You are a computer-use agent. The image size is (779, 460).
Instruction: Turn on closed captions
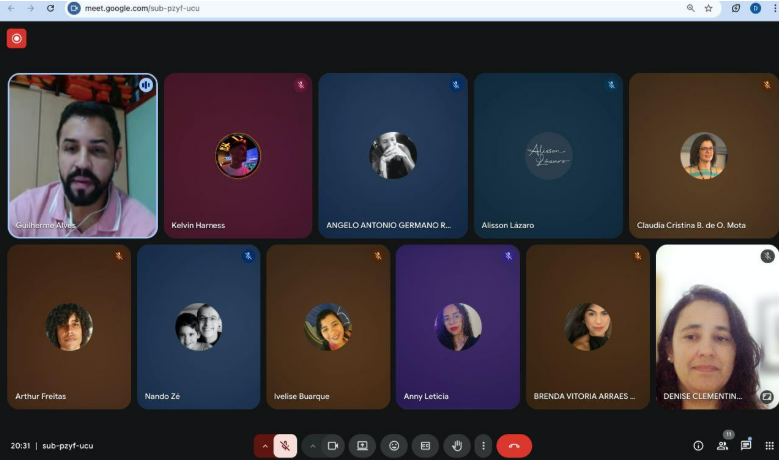(x=425, y=446)
